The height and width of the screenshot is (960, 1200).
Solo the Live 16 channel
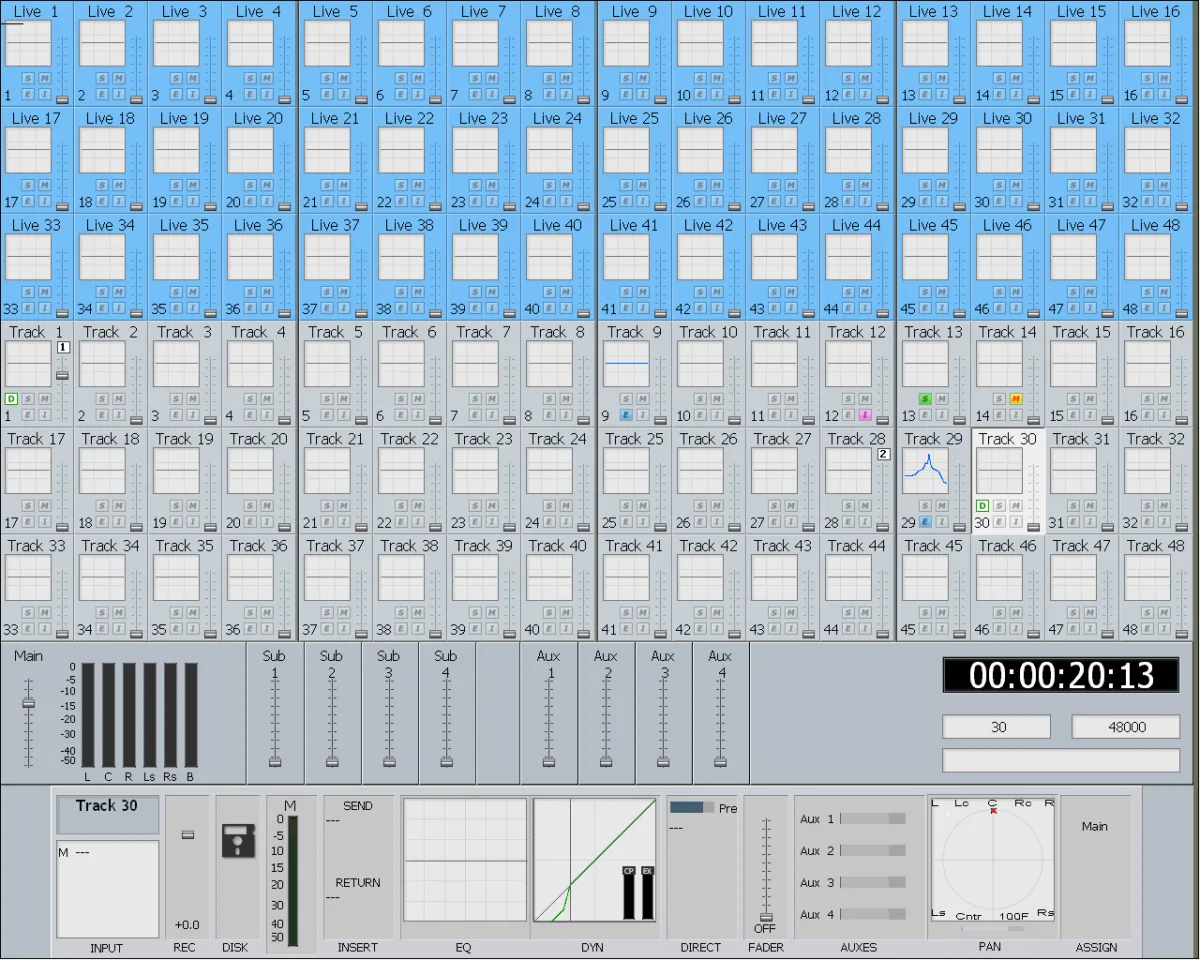click(x=1148, y=78)
